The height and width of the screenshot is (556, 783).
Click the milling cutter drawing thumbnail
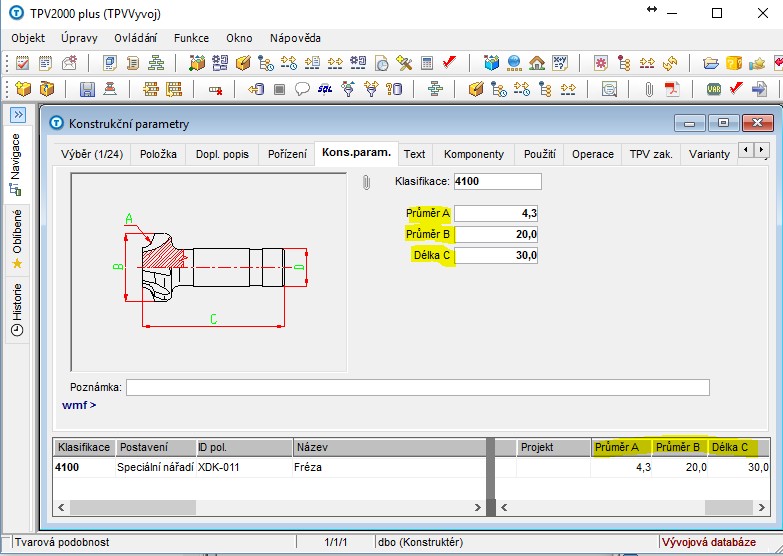pos(209,272)
